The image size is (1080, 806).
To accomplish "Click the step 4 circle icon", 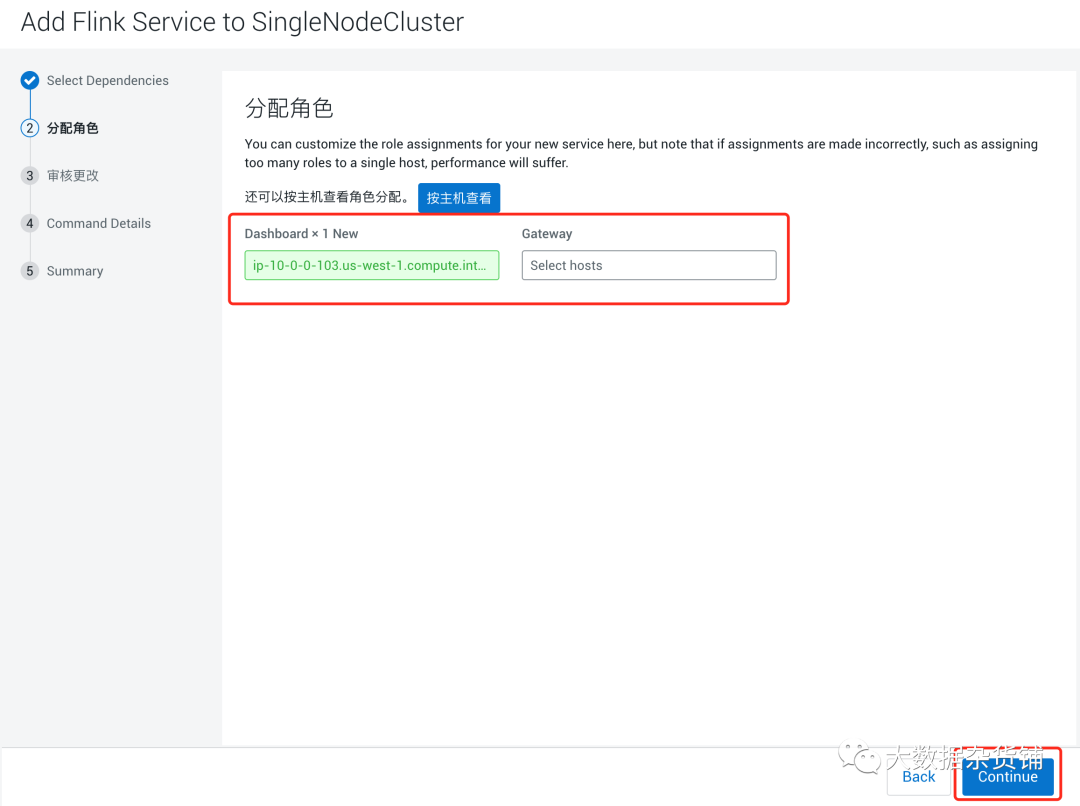I will pos(30,224).
